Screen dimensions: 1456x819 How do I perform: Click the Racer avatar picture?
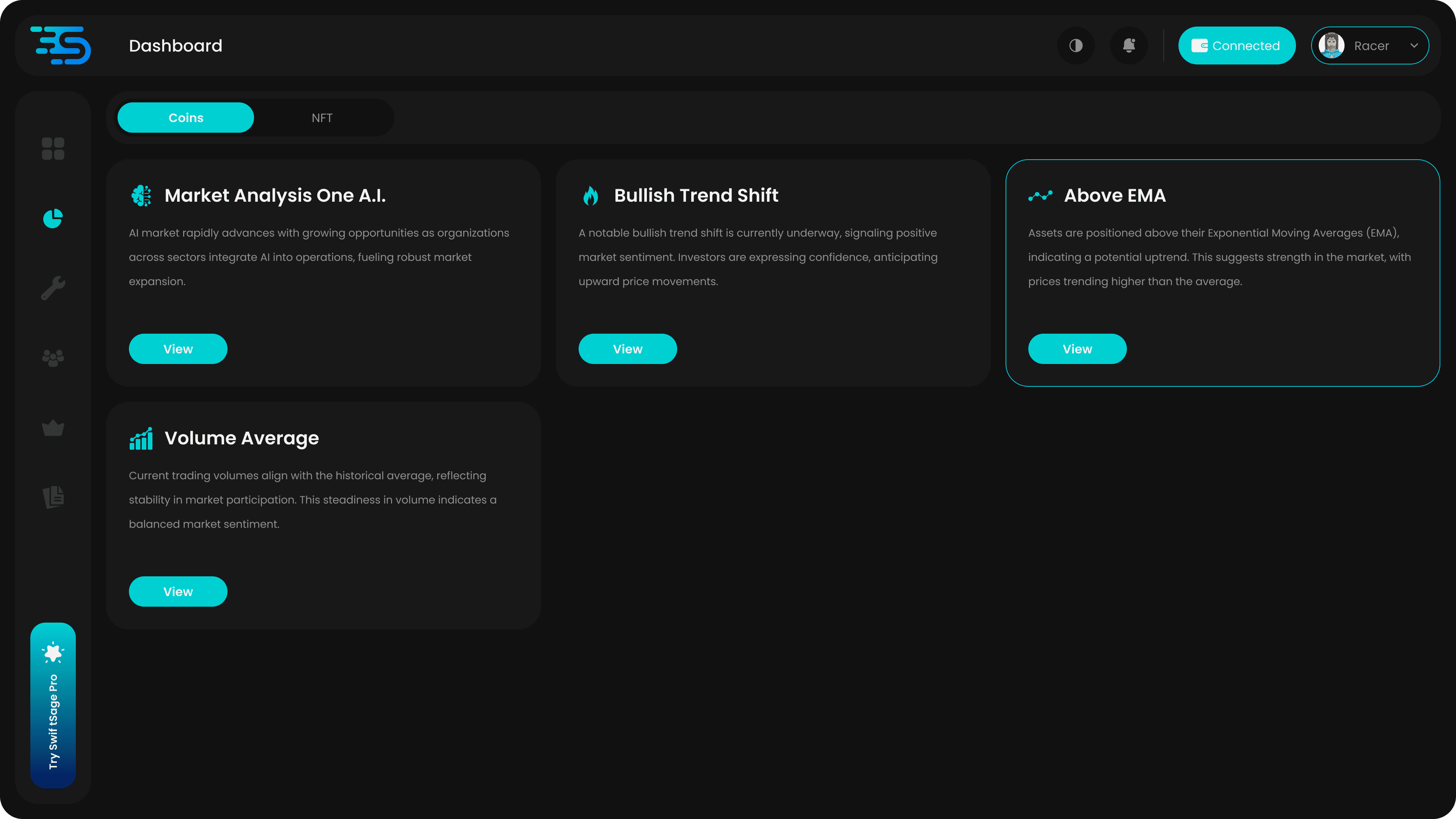click(1331, 45)
